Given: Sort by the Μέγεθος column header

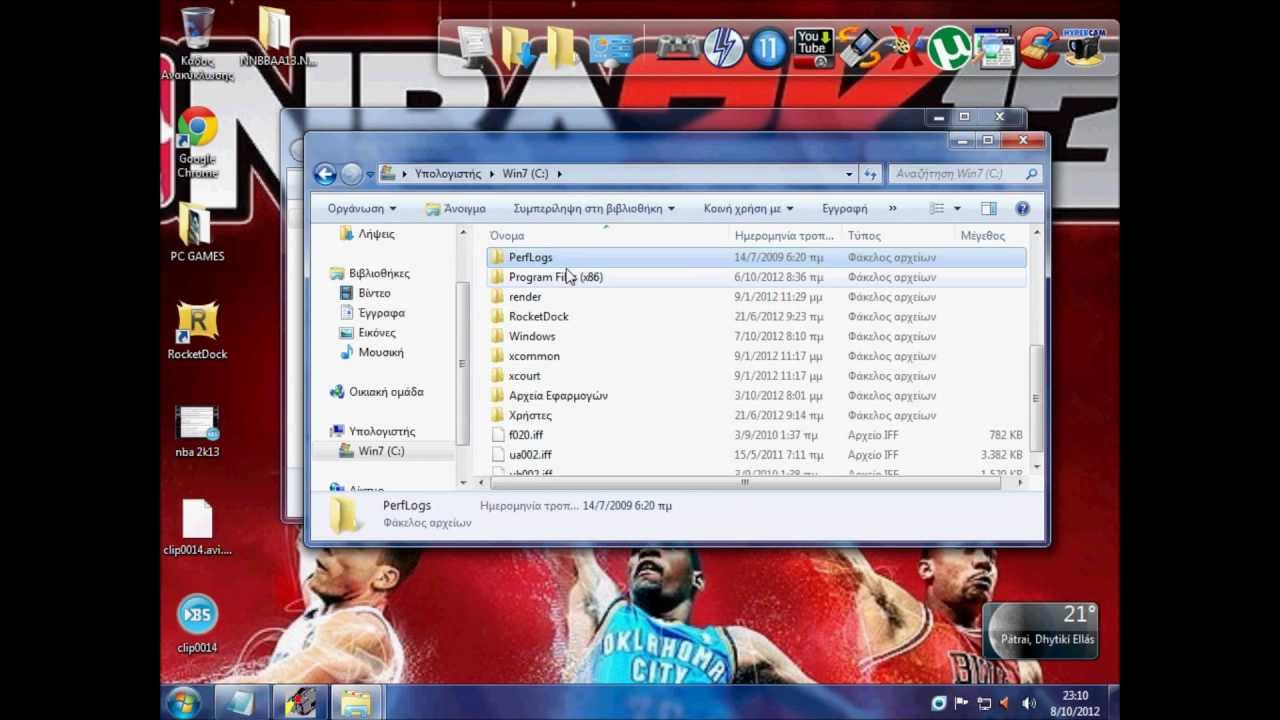Looking at the screenshot, I should pos(983,236).
